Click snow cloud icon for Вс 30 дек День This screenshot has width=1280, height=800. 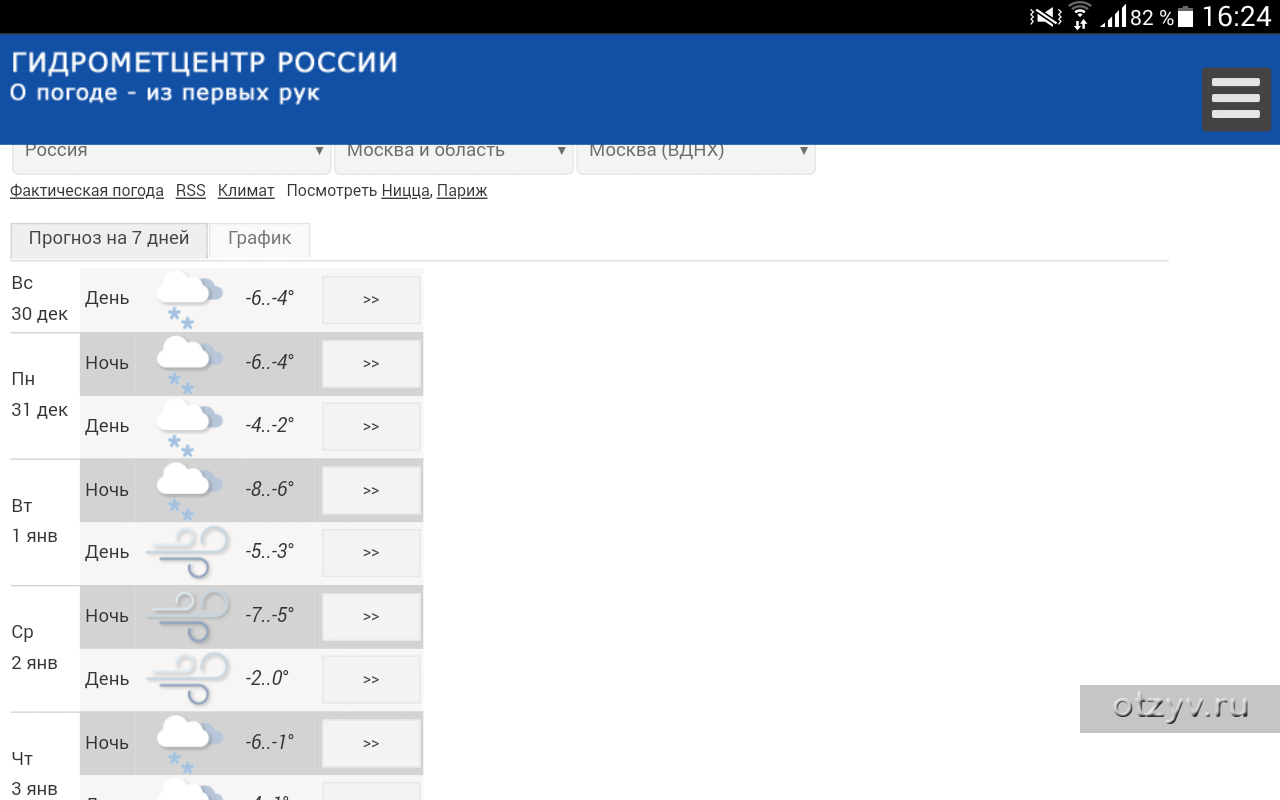tap(188, 299)
